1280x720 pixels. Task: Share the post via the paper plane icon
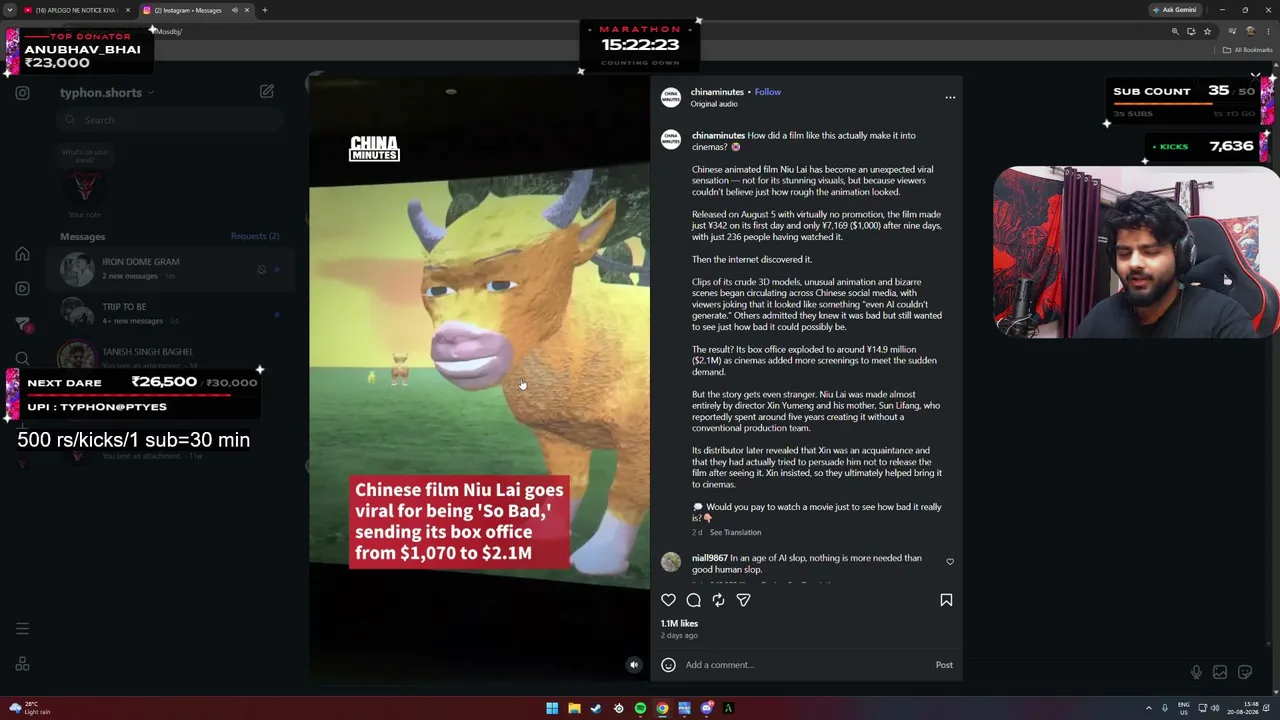743,600
